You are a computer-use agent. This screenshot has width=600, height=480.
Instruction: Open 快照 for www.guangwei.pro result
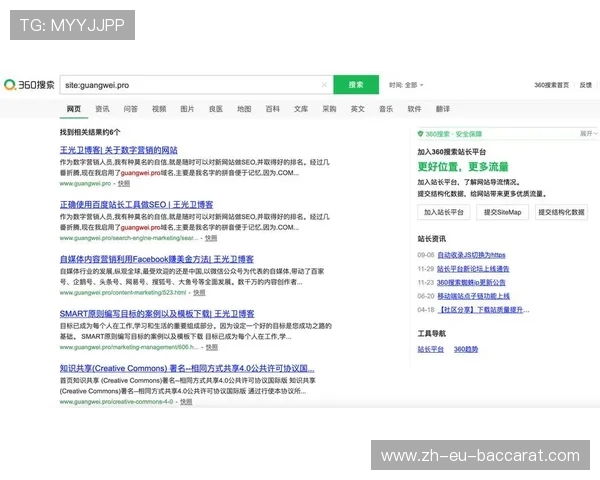click(124, 184)
